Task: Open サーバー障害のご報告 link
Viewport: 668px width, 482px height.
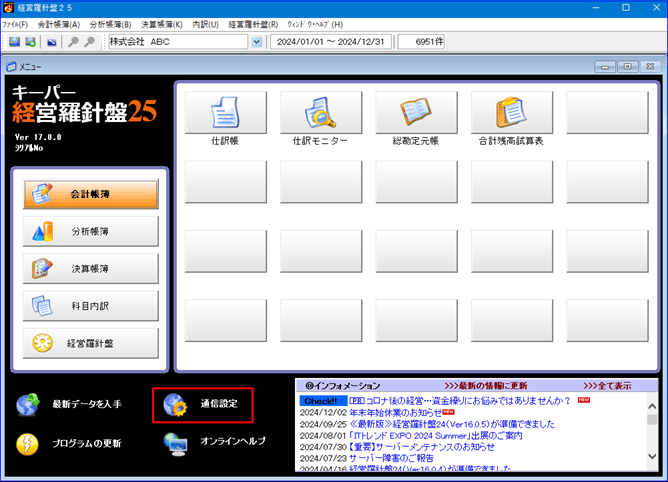Action: click(x=391, y=458)
